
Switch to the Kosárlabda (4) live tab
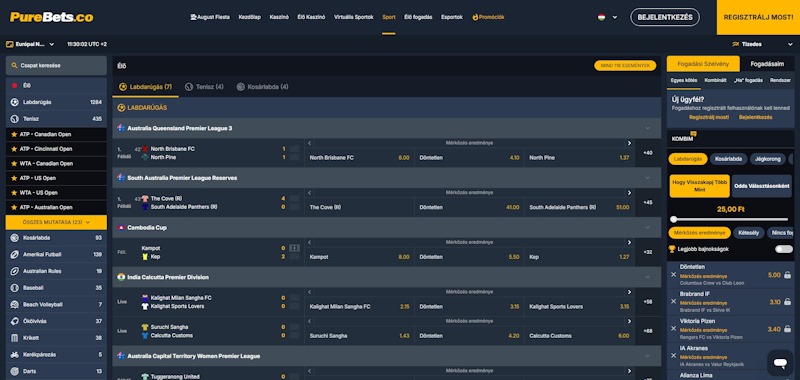(x=263, y=87)
